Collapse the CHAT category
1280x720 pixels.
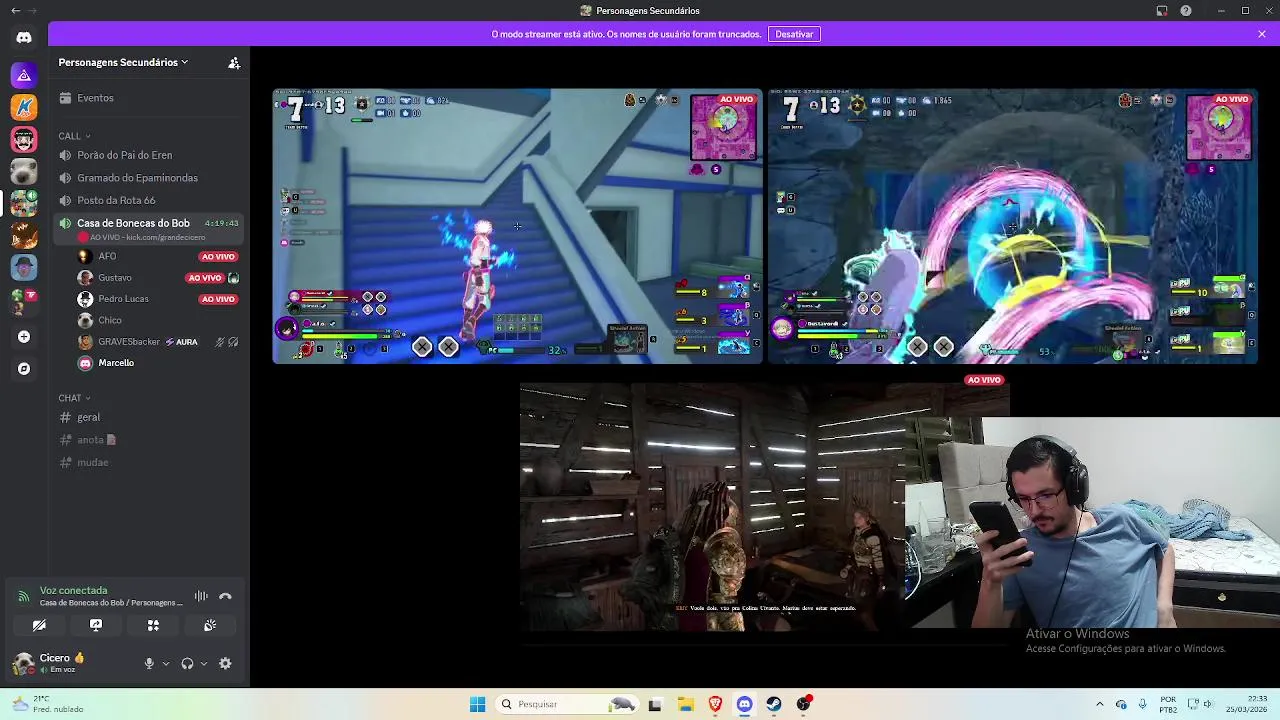[75, 398]
